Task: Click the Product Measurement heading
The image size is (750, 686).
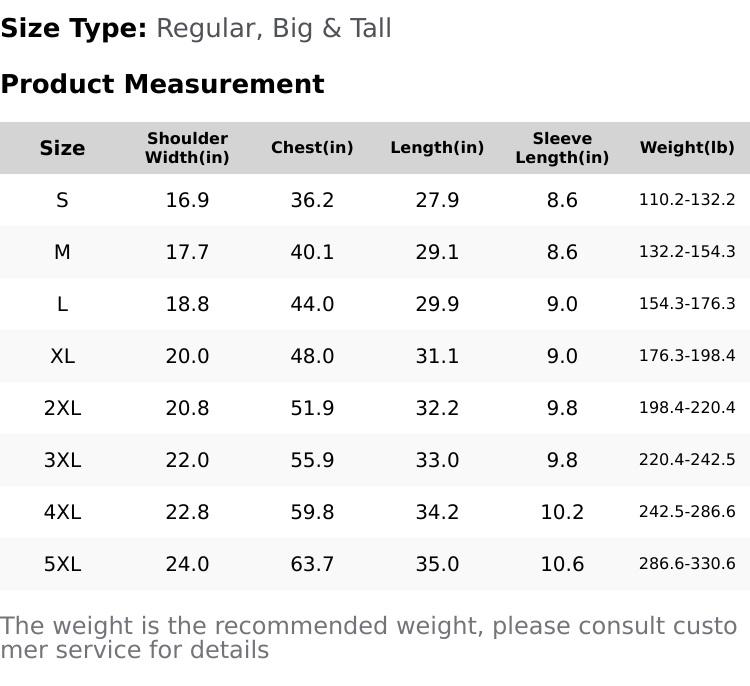Action: click(x=162, y=84)
